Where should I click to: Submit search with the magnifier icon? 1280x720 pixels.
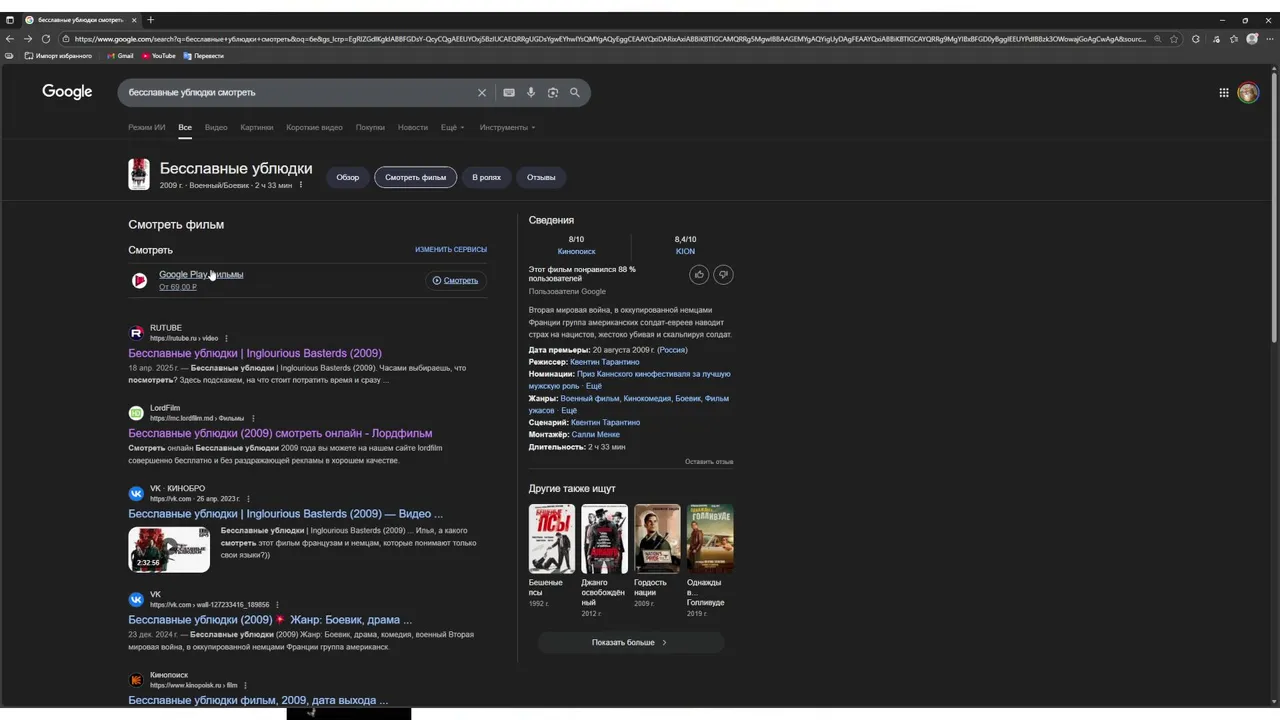click(575, 92)
